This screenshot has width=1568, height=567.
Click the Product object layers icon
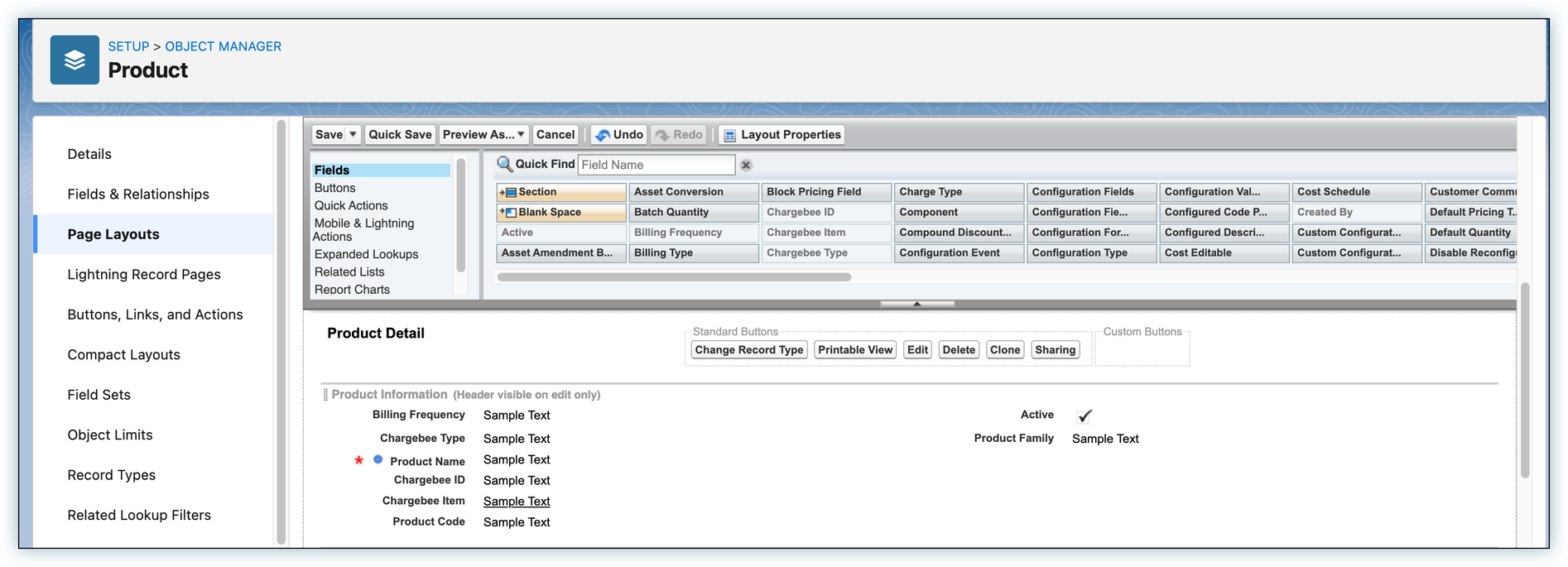click(x=75, y=60)
